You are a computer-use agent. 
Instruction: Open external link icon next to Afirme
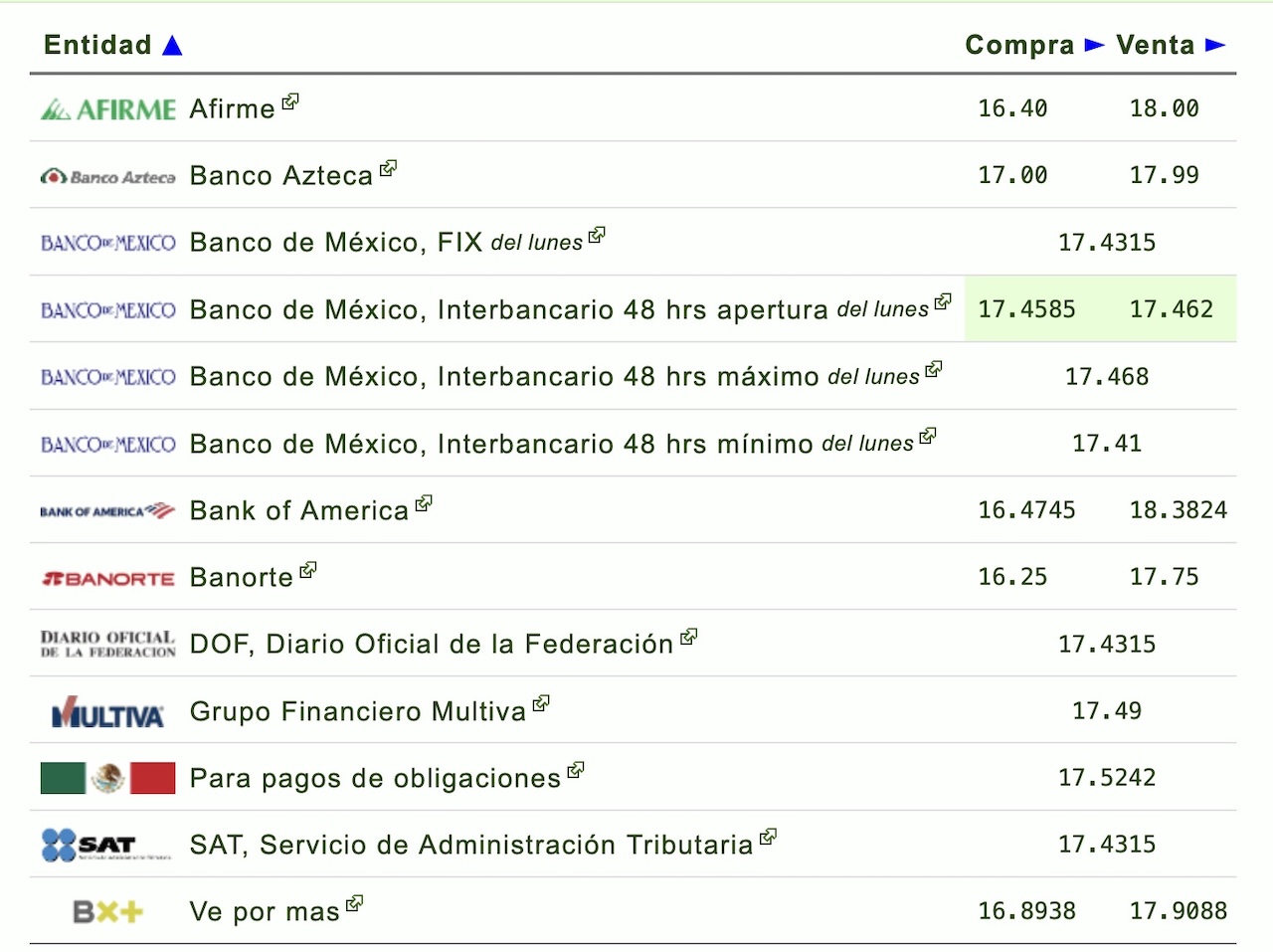click(x=290, y=101)
